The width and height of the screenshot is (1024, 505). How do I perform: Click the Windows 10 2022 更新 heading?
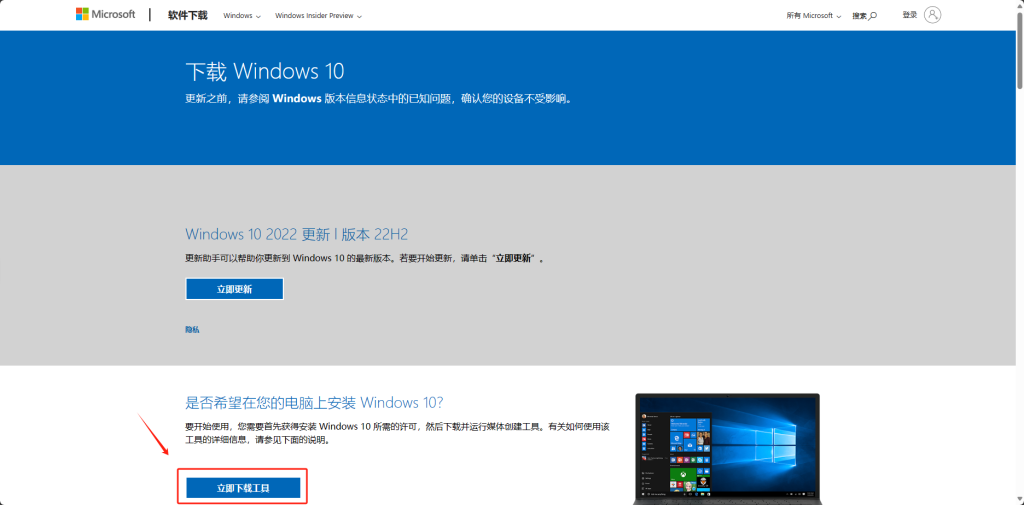296,234
